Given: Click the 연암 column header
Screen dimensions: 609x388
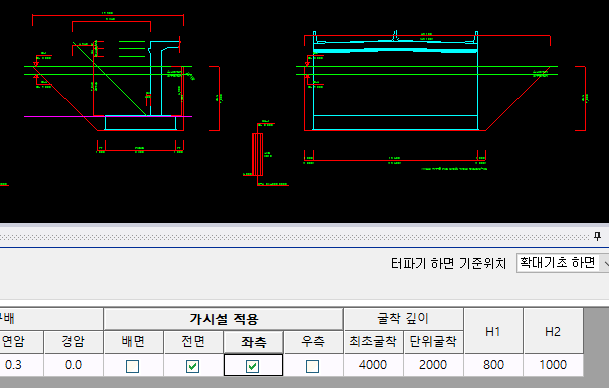Looking at the screenshot, I should click(x=21, y=342).
